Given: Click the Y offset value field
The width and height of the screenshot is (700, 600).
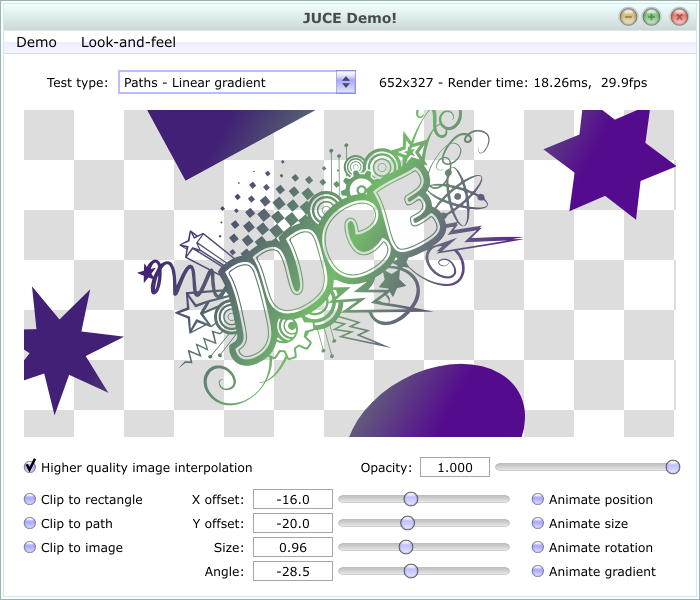Looking at the screenshot, I should (x=293, y=524).
